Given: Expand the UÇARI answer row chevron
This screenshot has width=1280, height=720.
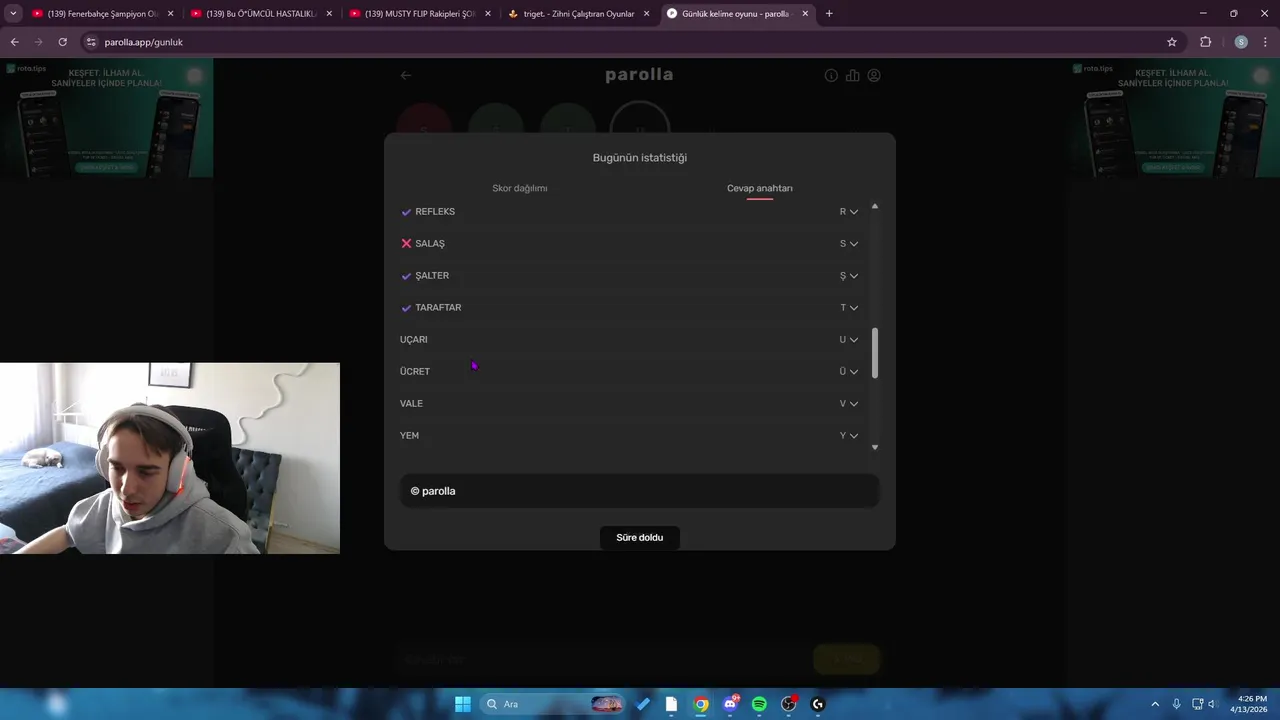Looking at the screenshot, I should point(853,340).
